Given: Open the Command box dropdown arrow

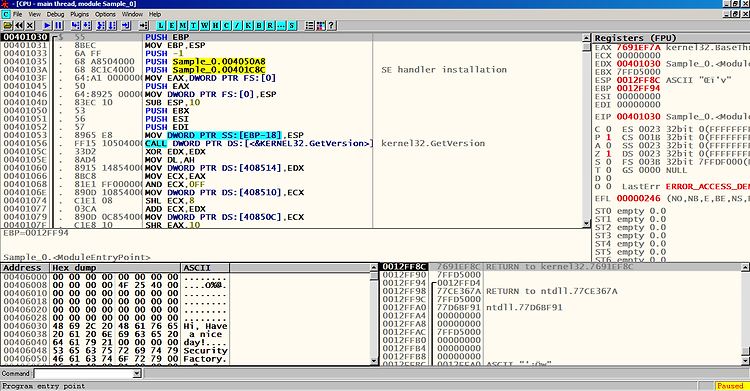Looking at the screenshot, I should (x=137, y=373).
